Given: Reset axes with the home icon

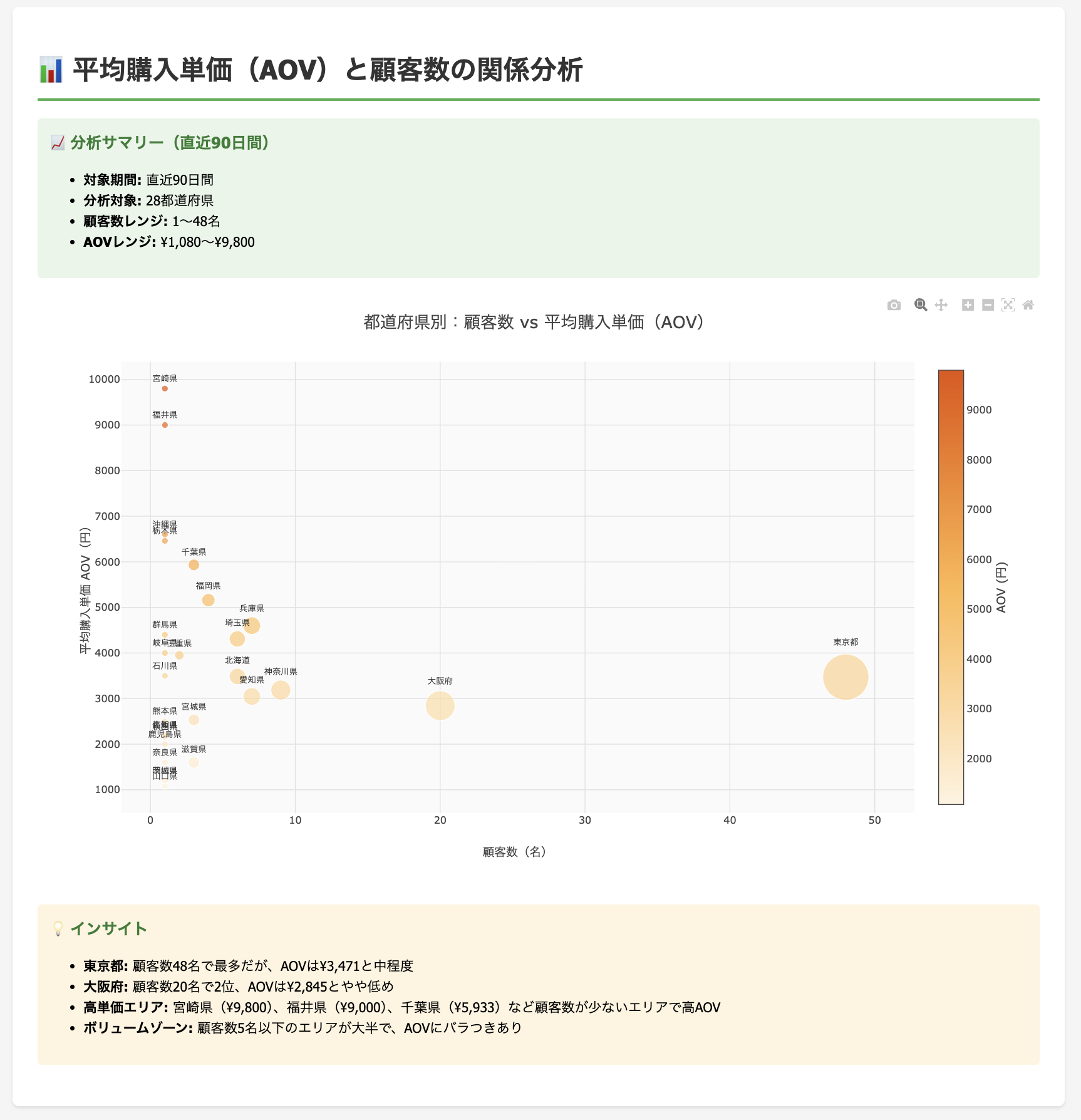Looking at the screenshot, I should click(x=1028, y=305).
